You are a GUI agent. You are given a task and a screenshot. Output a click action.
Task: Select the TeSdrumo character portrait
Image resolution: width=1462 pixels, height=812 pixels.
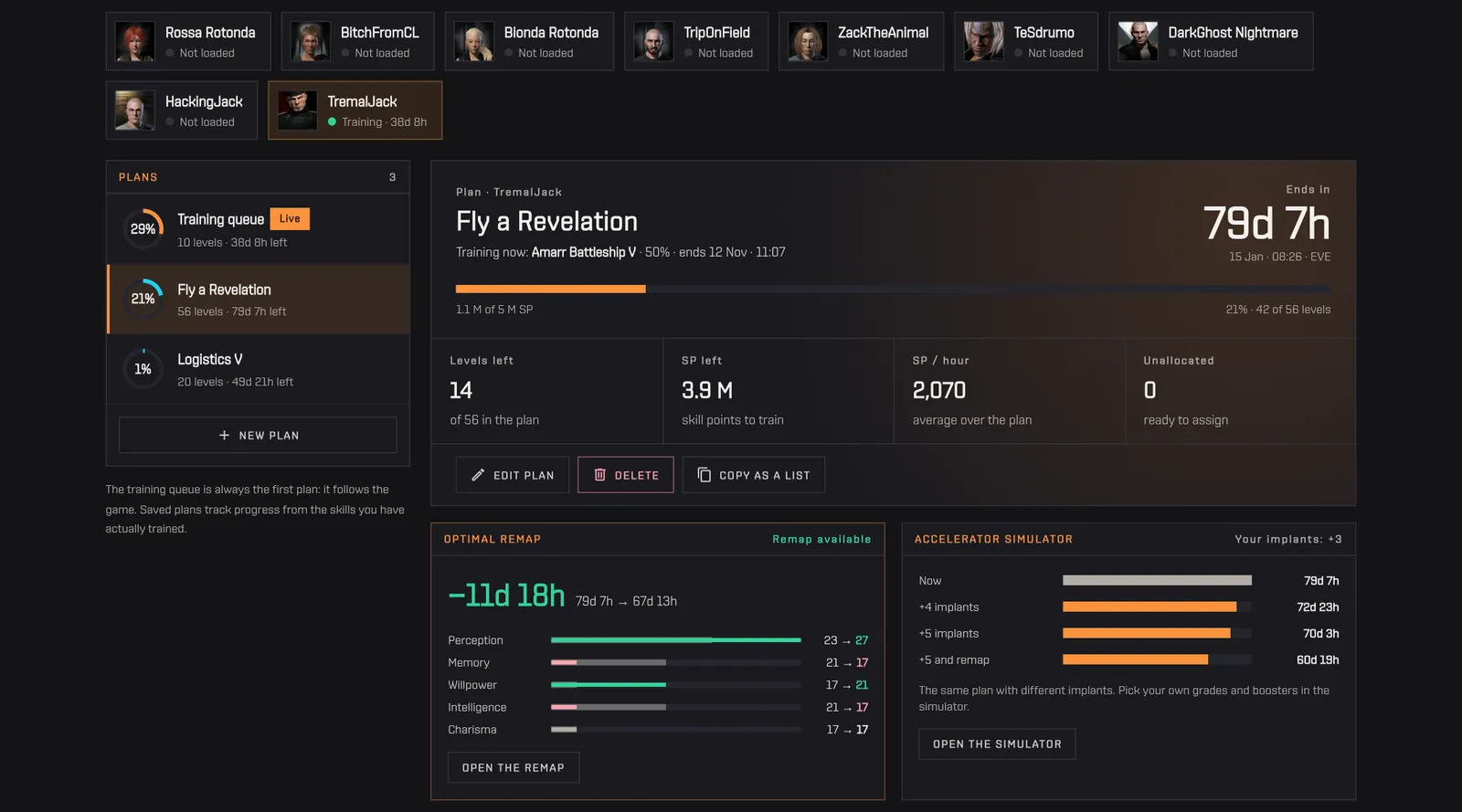[983, 41]
